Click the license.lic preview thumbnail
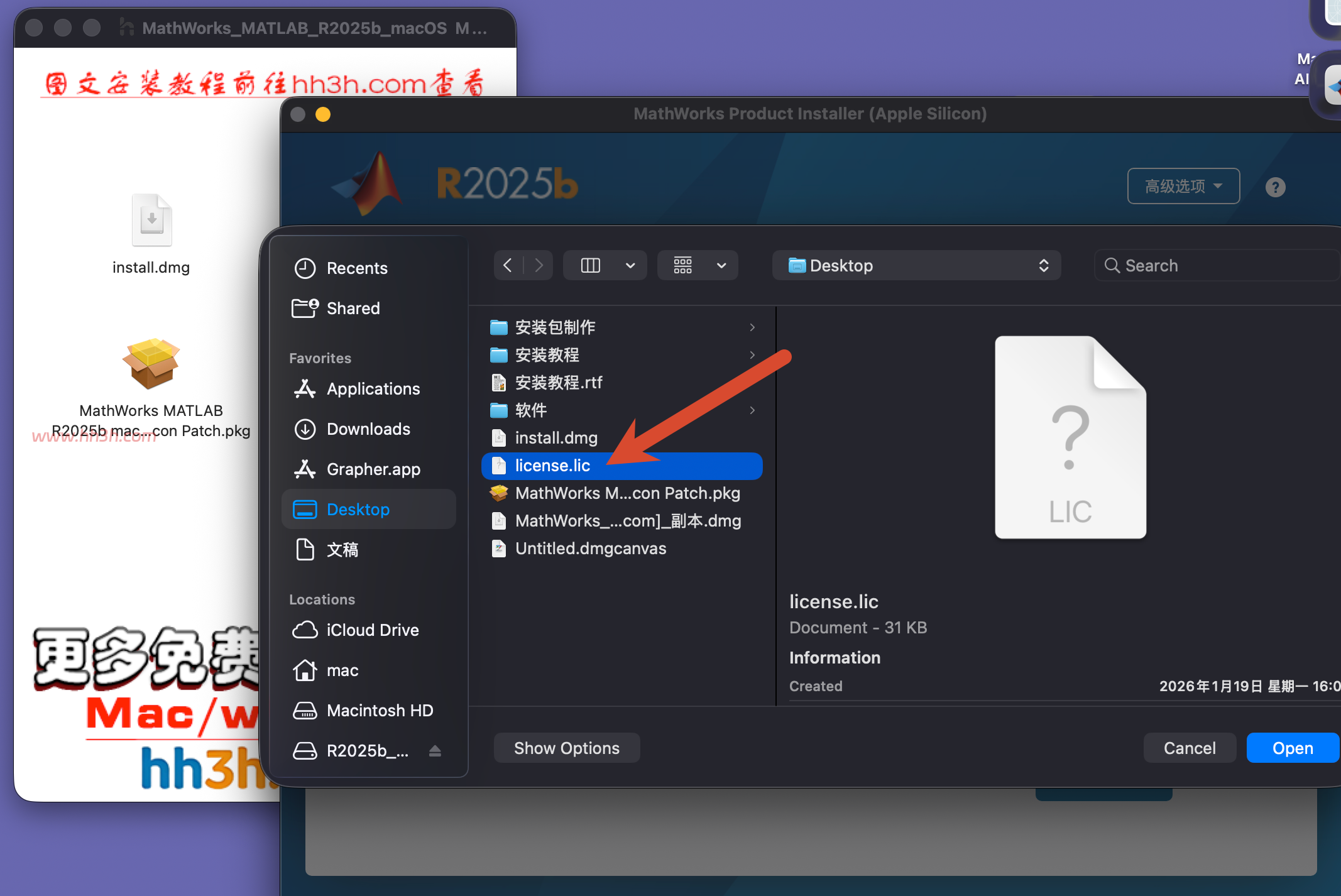The width and height of the screenshot is (1341, 896). pyautogui.click(x=1070, y=437)
